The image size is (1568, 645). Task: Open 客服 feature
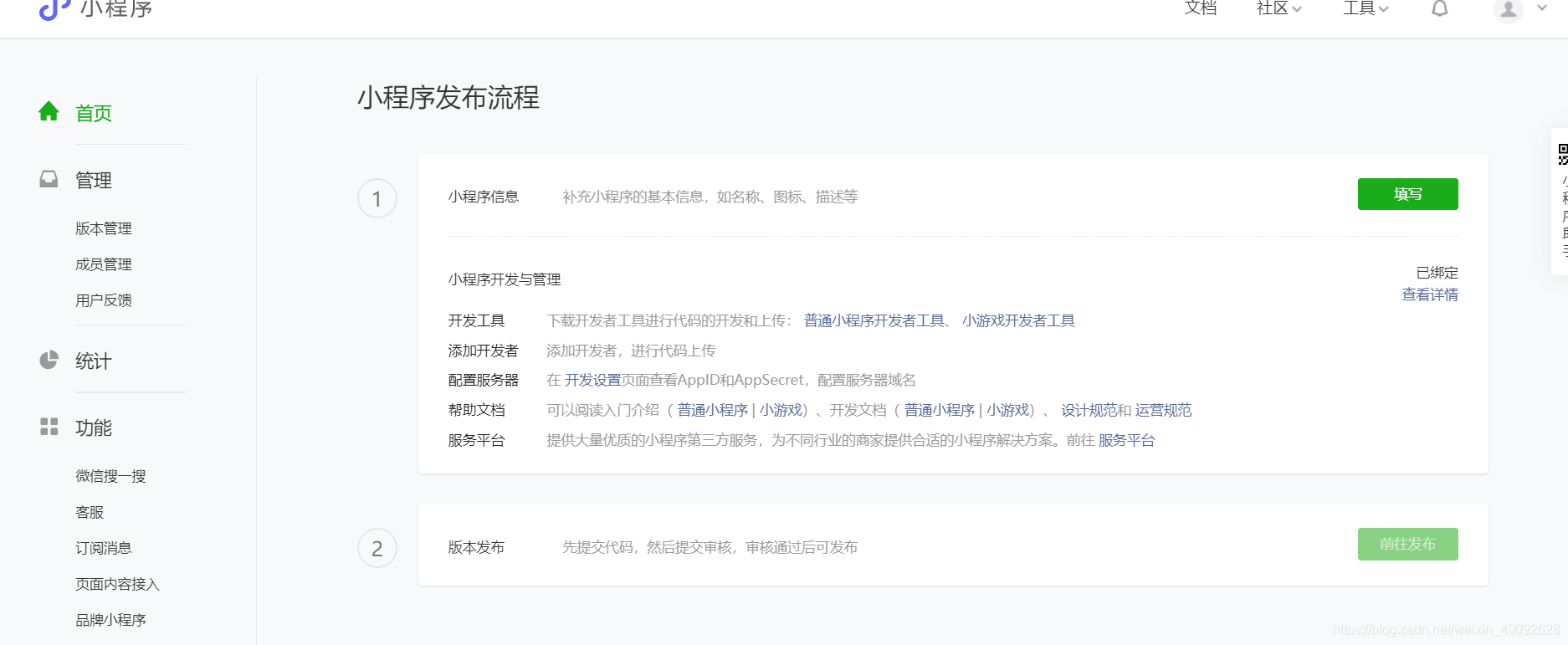(x=90, y=512)
